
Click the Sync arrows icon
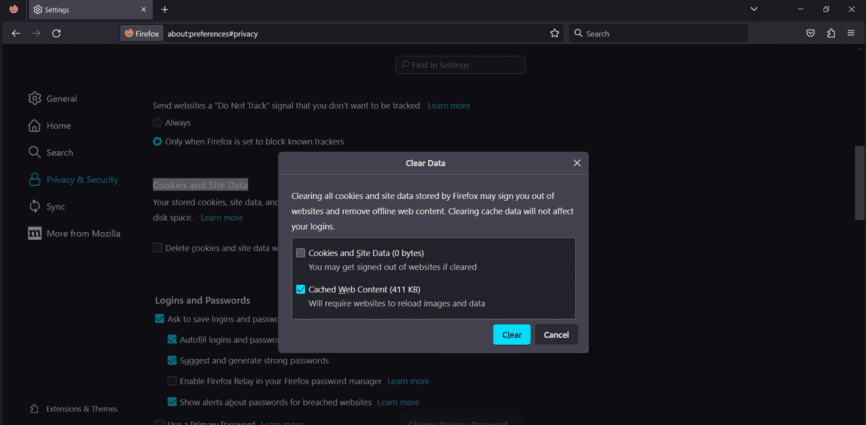pyautogui.click(x=34, y=206)
